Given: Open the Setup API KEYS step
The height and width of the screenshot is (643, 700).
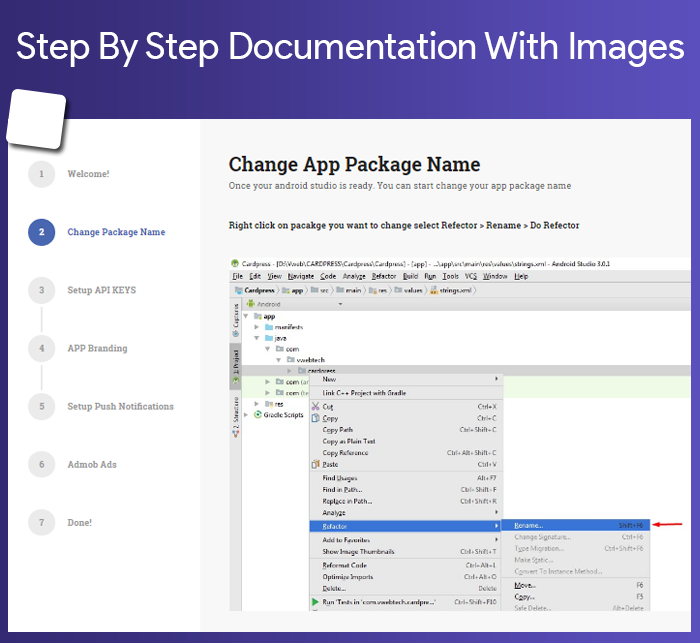Looking at the screenshot, I should [102, 290].
